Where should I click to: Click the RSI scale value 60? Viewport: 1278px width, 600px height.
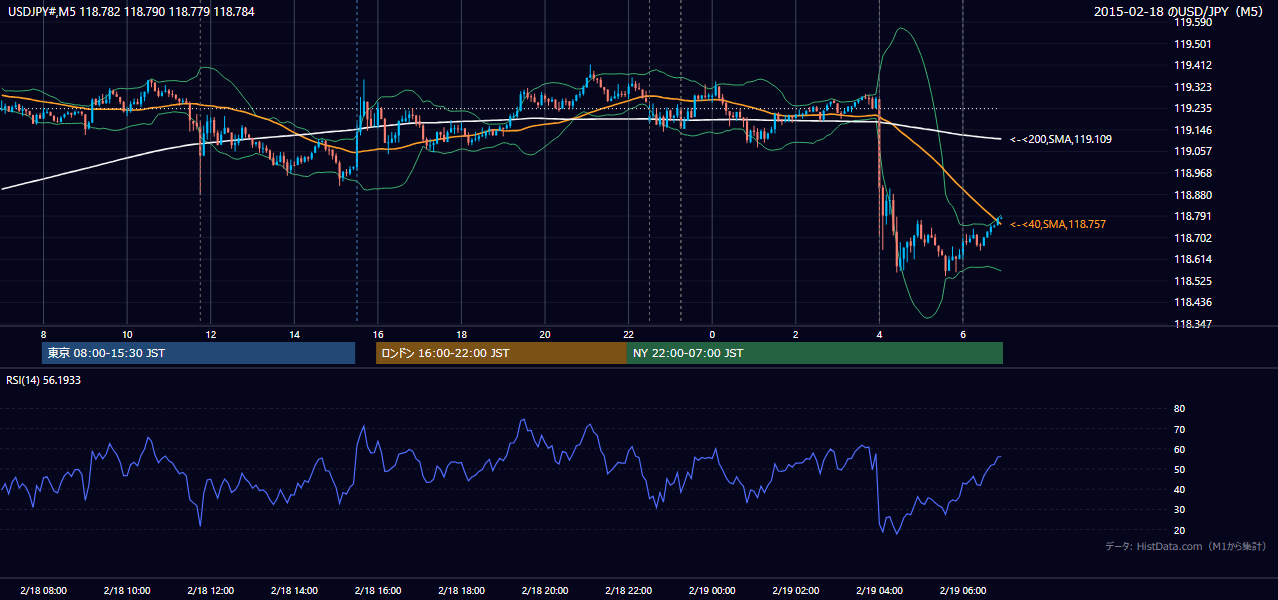(x=1179, y=449)
